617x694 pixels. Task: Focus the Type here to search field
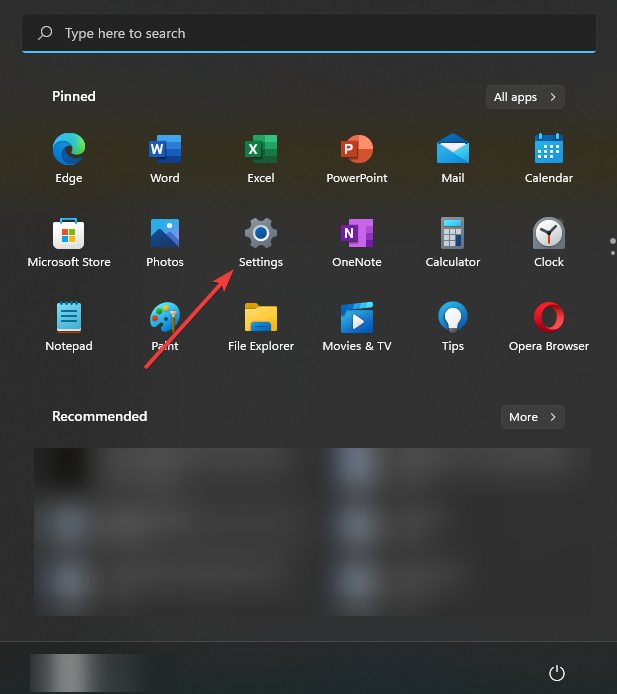309,33
